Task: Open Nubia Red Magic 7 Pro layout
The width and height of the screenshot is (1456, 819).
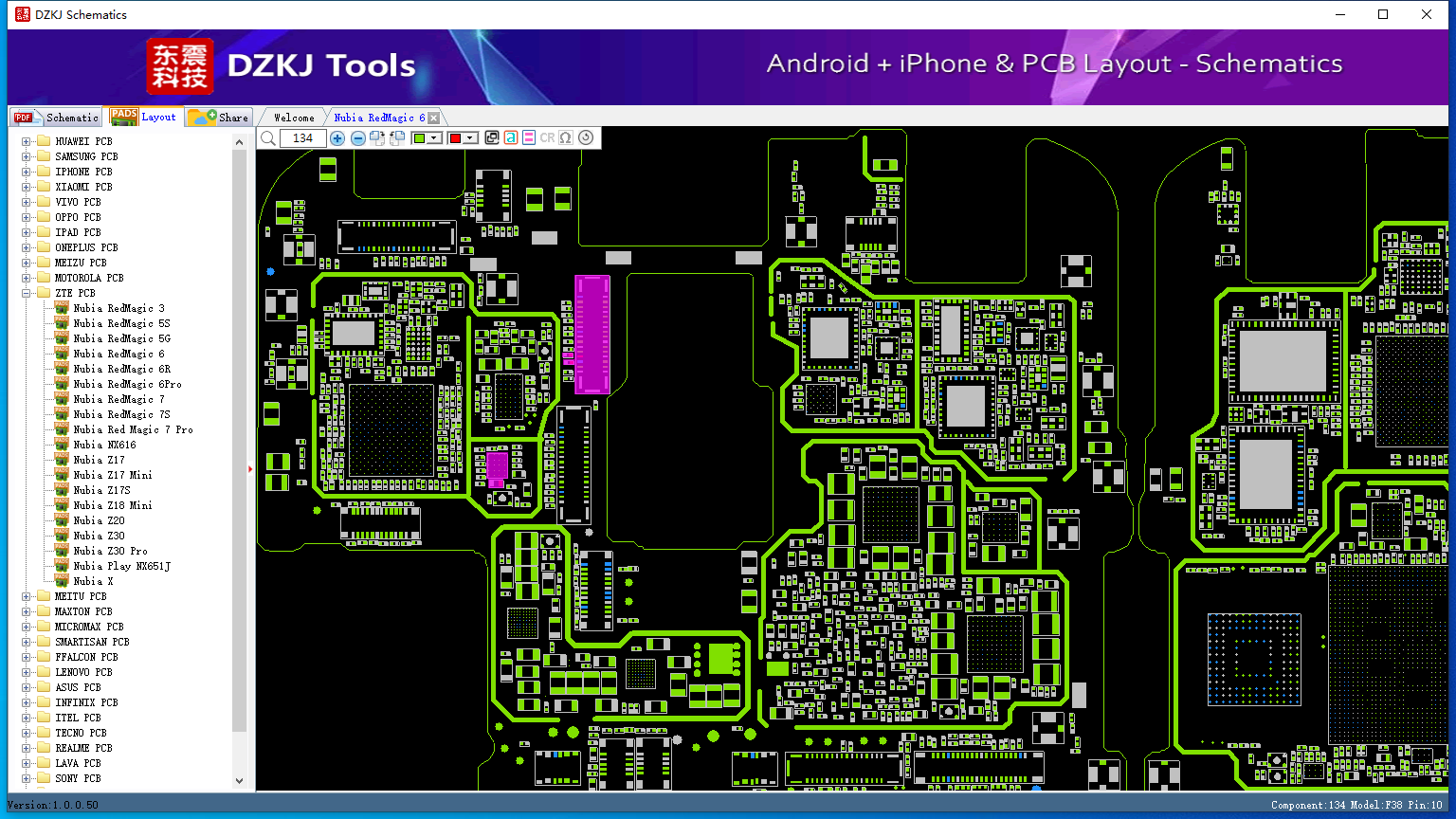Action: tap(133, 429)
